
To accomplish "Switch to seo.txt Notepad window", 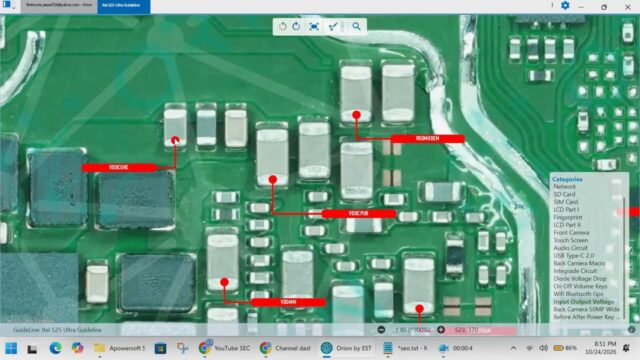I will coord(406,348).
